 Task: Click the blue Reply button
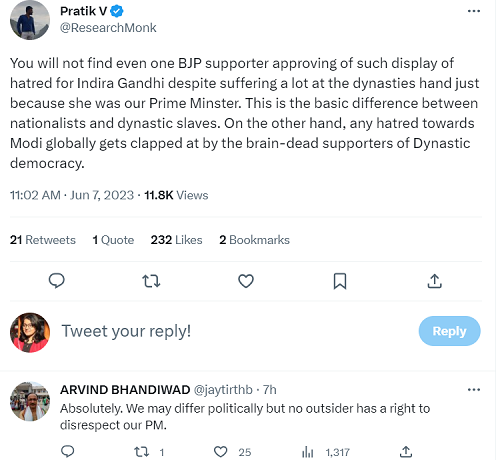pos(449,331)
